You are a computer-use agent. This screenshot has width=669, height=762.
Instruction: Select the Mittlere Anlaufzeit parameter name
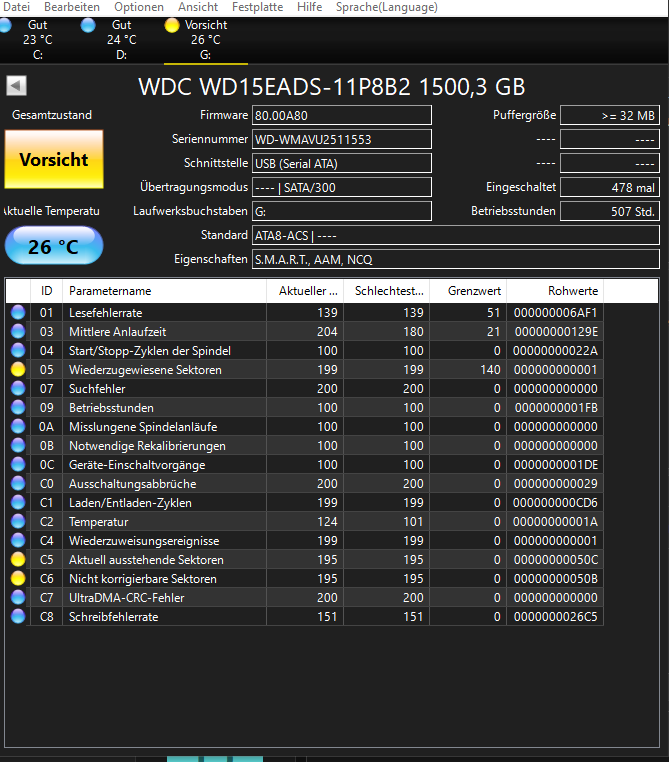[x=118, y=332]
